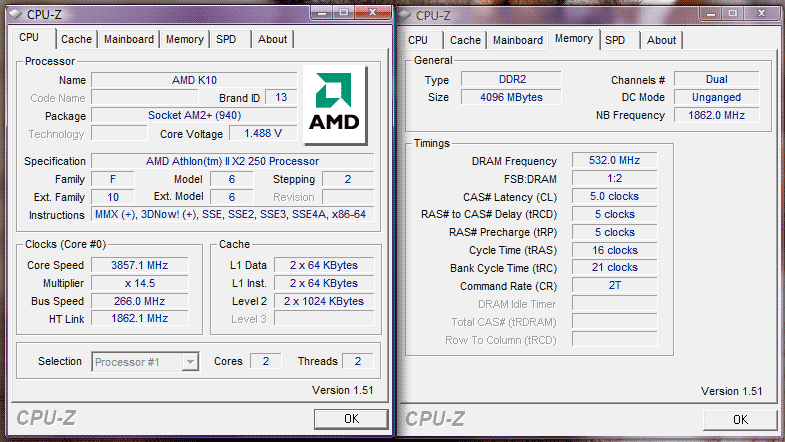
Task: Click the Core Voltage value '1.488 V'
Action: coord(263,133)
